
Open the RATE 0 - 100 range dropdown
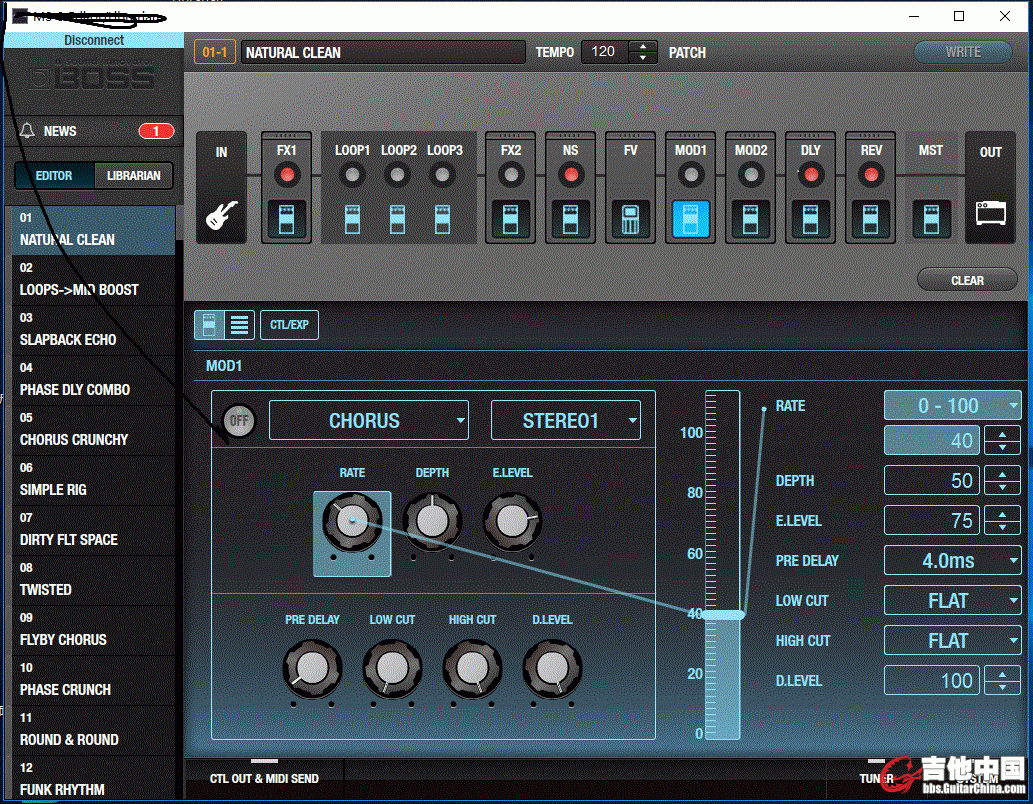click(x=953, y=405)
